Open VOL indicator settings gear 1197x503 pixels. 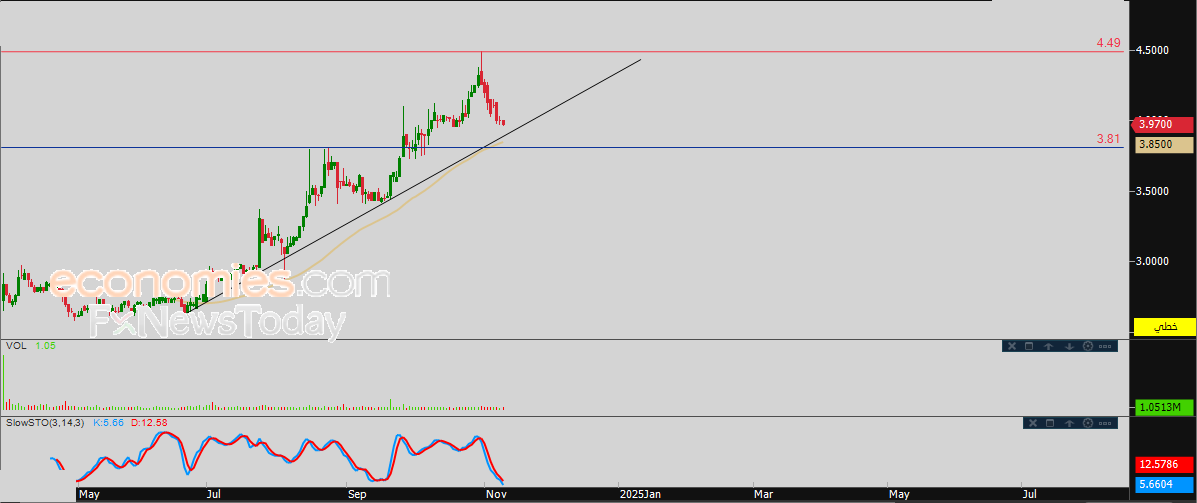pyautogui.click(x=1088, y=347)
